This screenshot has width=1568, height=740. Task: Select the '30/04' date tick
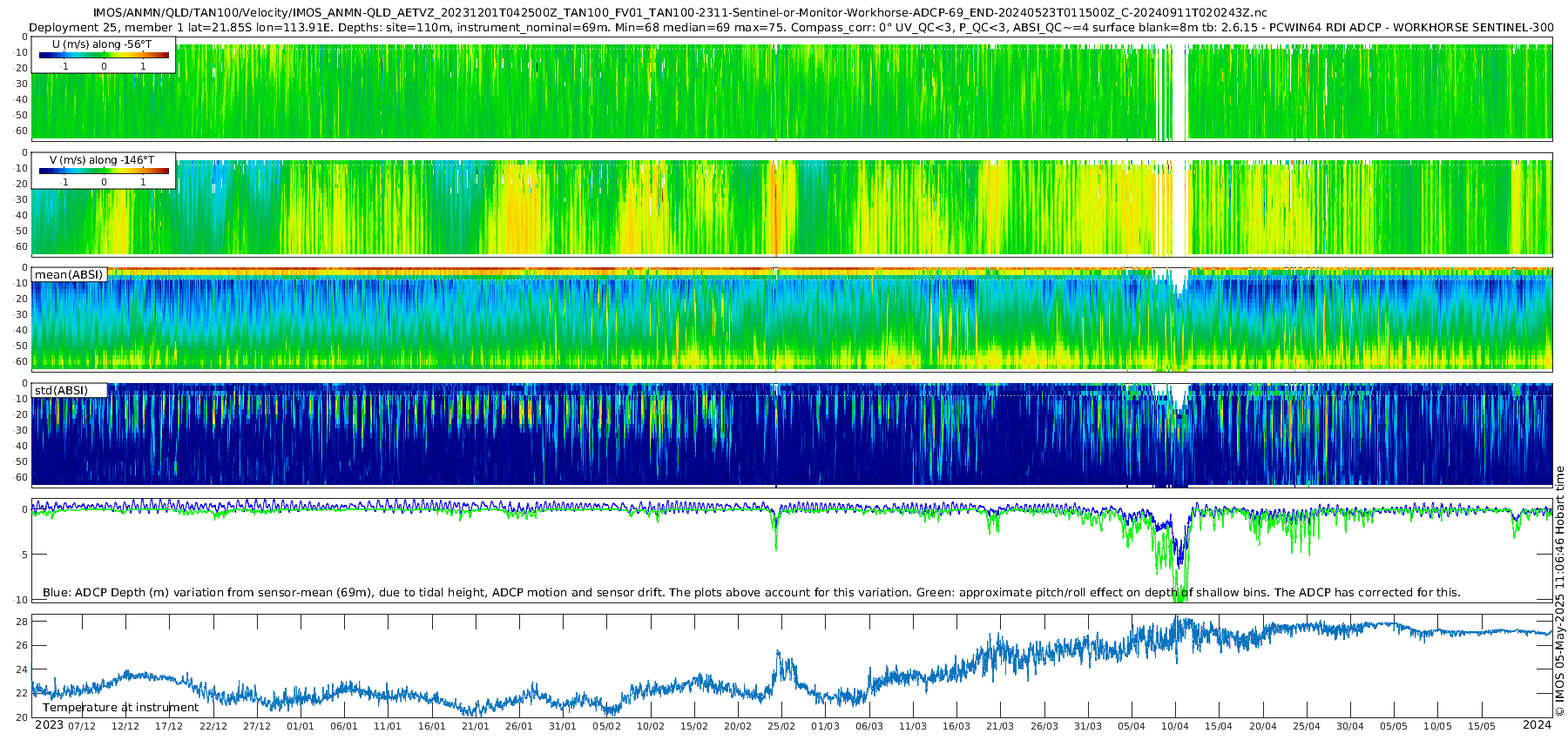coord(1350,727)
